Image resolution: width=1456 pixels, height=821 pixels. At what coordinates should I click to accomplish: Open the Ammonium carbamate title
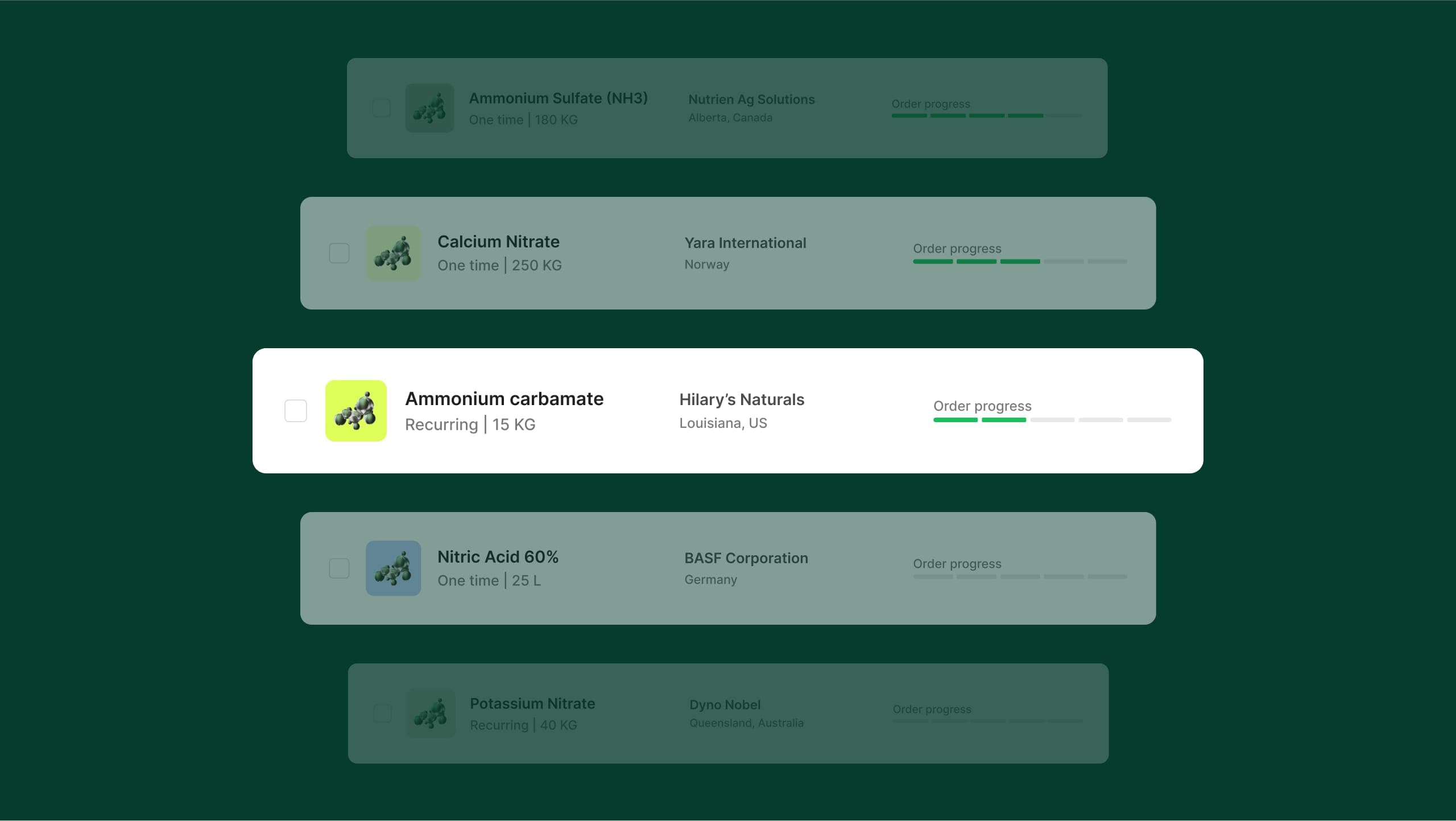(x=504, y=399)
